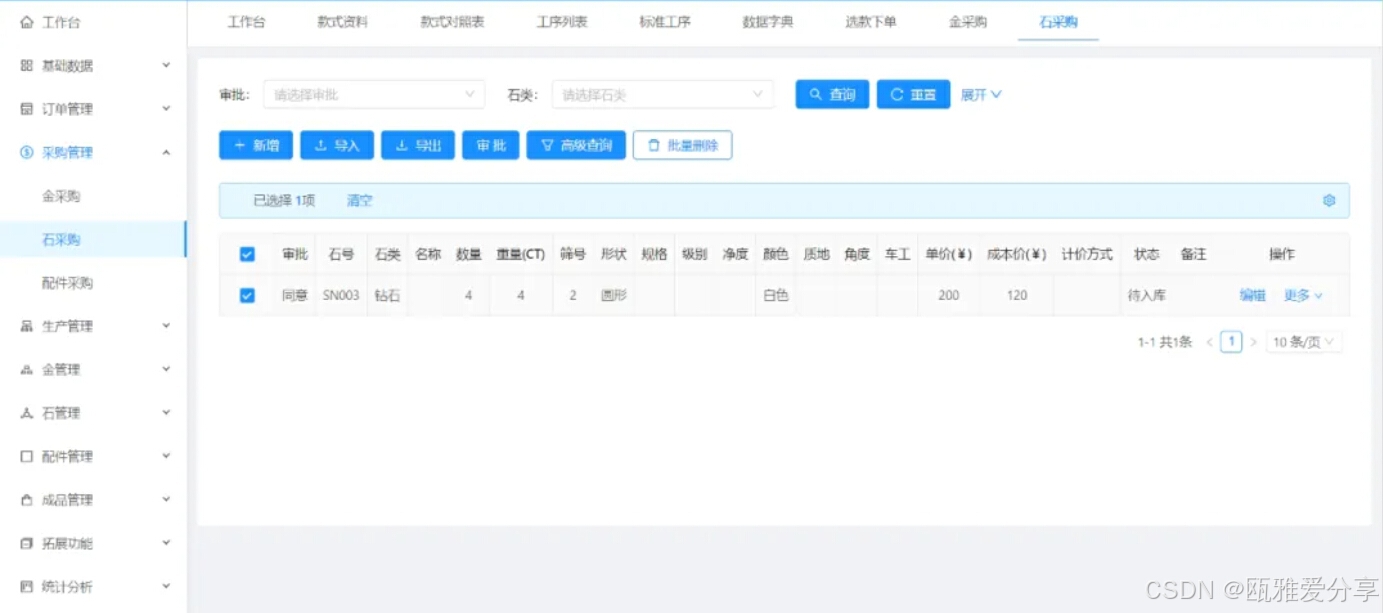This screenshot has width=1383, height=613.
Task: Click page number 1 in pagination
Action: 1231,342
